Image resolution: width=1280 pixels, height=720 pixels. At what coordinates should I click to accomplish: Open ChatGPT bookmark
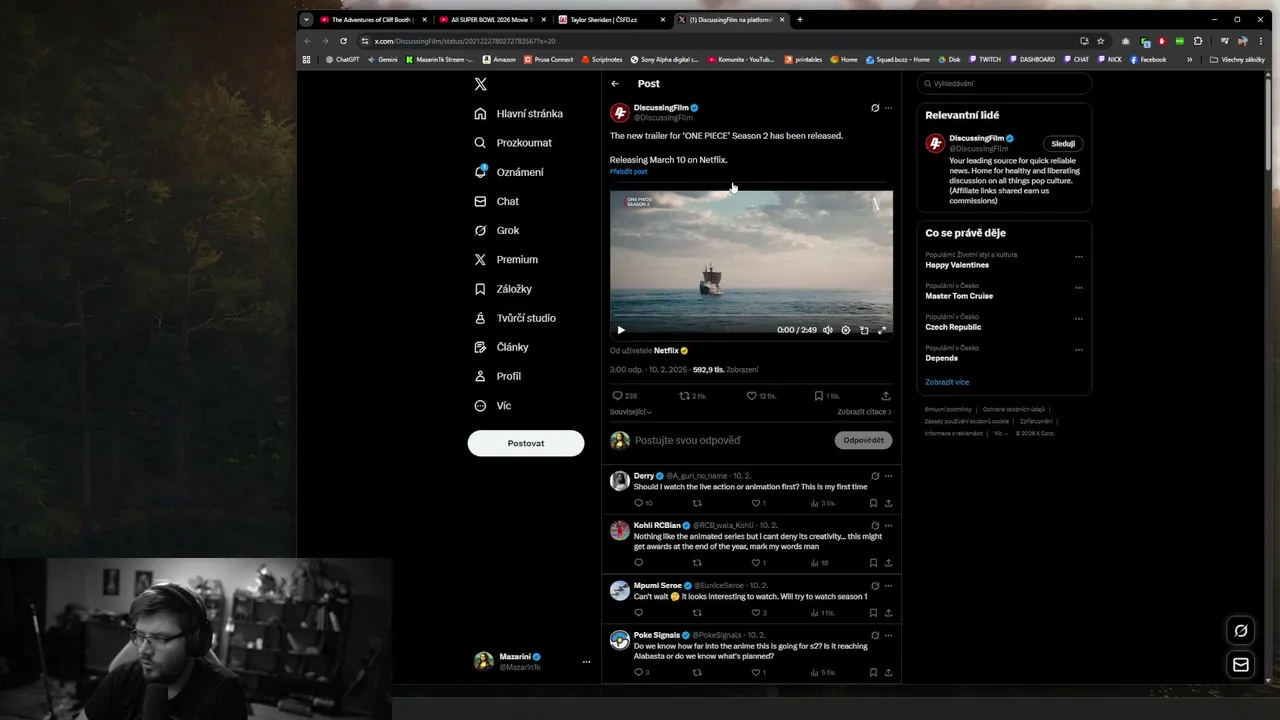(x=342, y=59)
